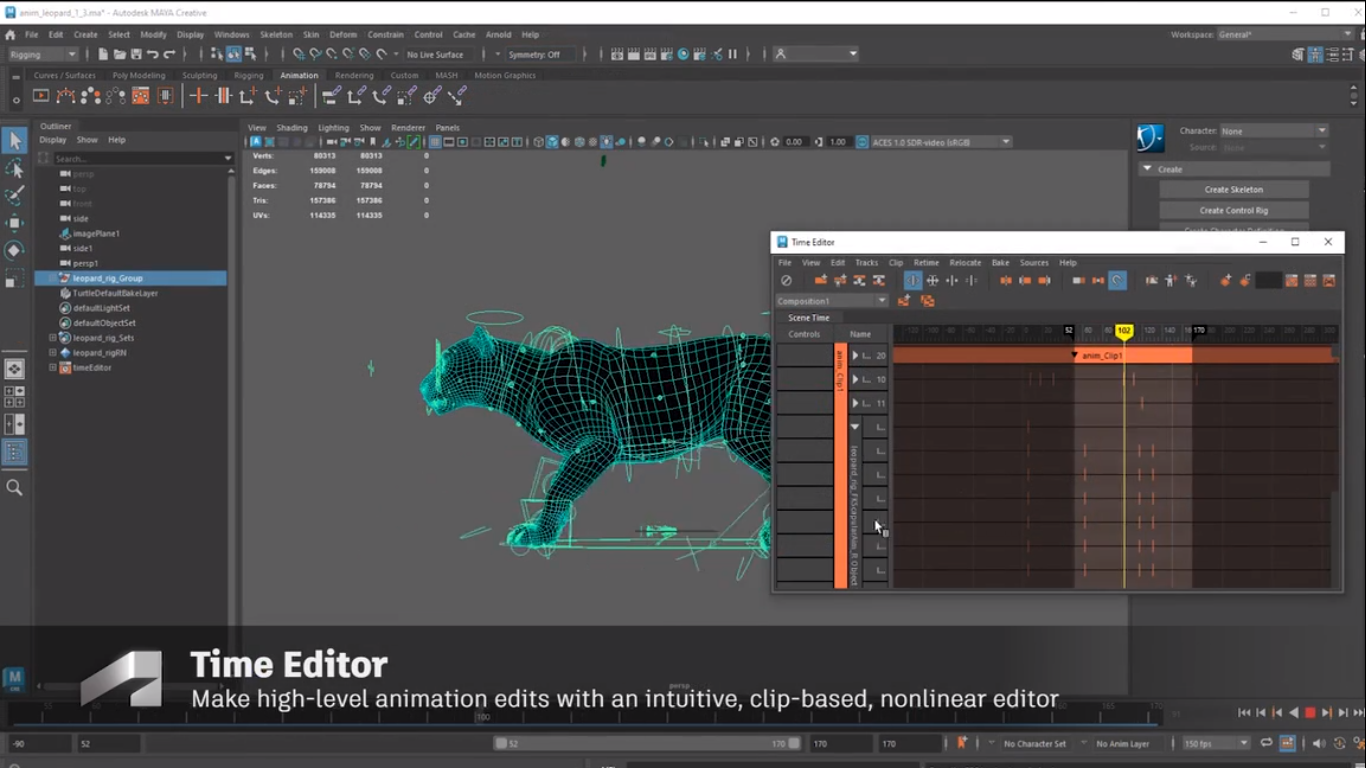Play the animation backwards
Screen dimensions: 1366x768
(x=1294, y=713)
